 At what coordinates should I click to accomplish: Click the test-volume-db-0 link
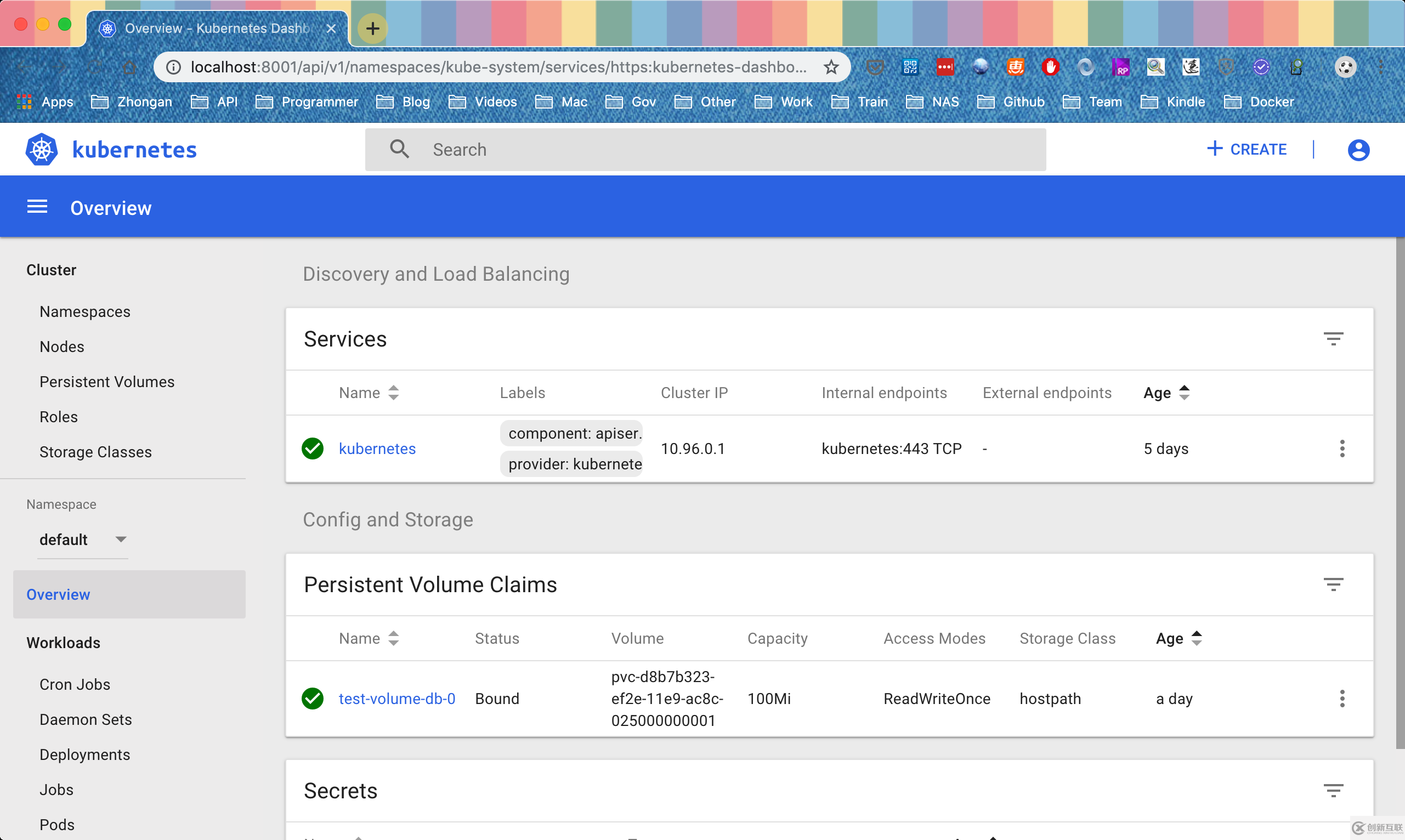pos(397,699)
